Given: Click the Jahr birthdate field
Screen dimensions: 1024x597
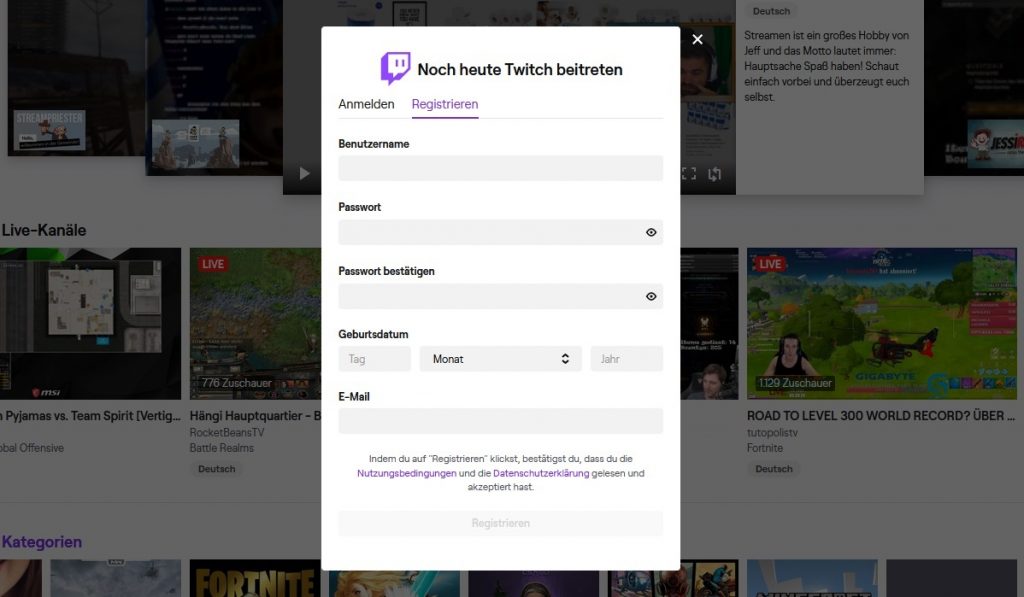Looking at the screenshot, I should click(627, 358).
